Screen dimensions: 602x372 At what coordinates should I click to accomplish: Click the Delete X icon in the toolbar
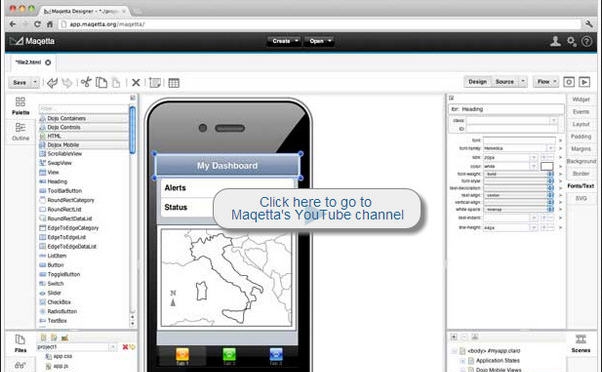[136, 83]
